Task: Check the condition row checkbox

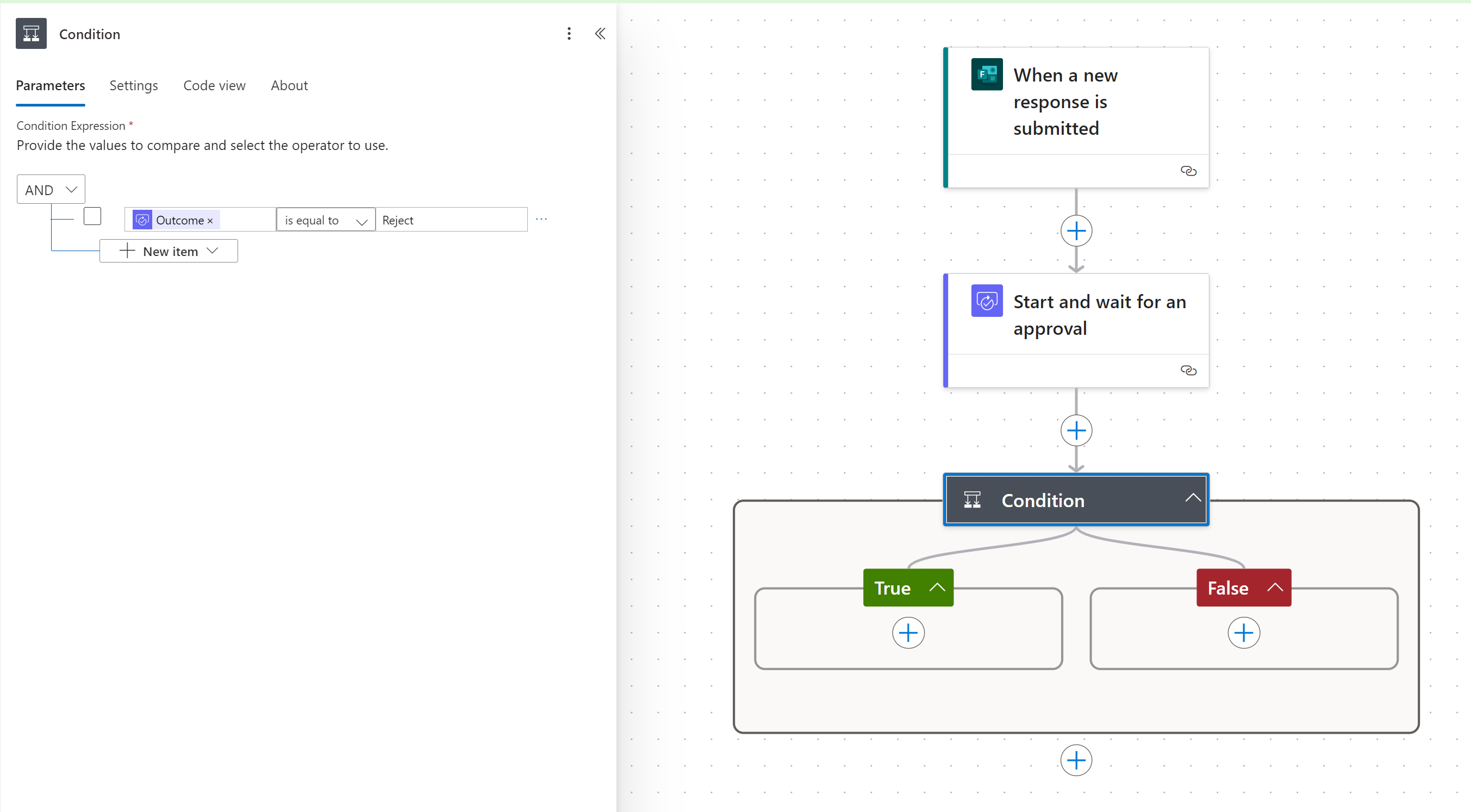Action: [x=92, y=216]
